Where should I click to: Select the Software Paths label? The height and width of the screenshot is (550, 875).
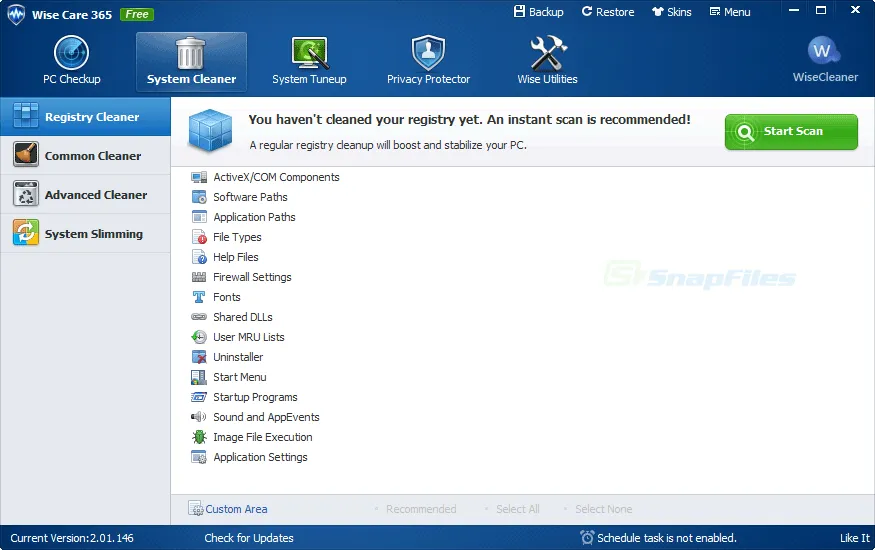(x=250, y=197)
